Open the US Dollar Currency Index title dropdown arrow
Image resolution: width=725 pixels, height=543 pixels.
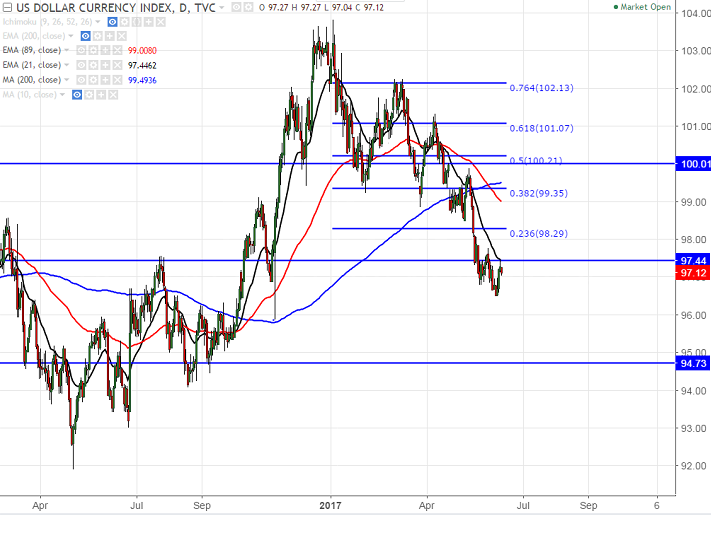[221, 7]
